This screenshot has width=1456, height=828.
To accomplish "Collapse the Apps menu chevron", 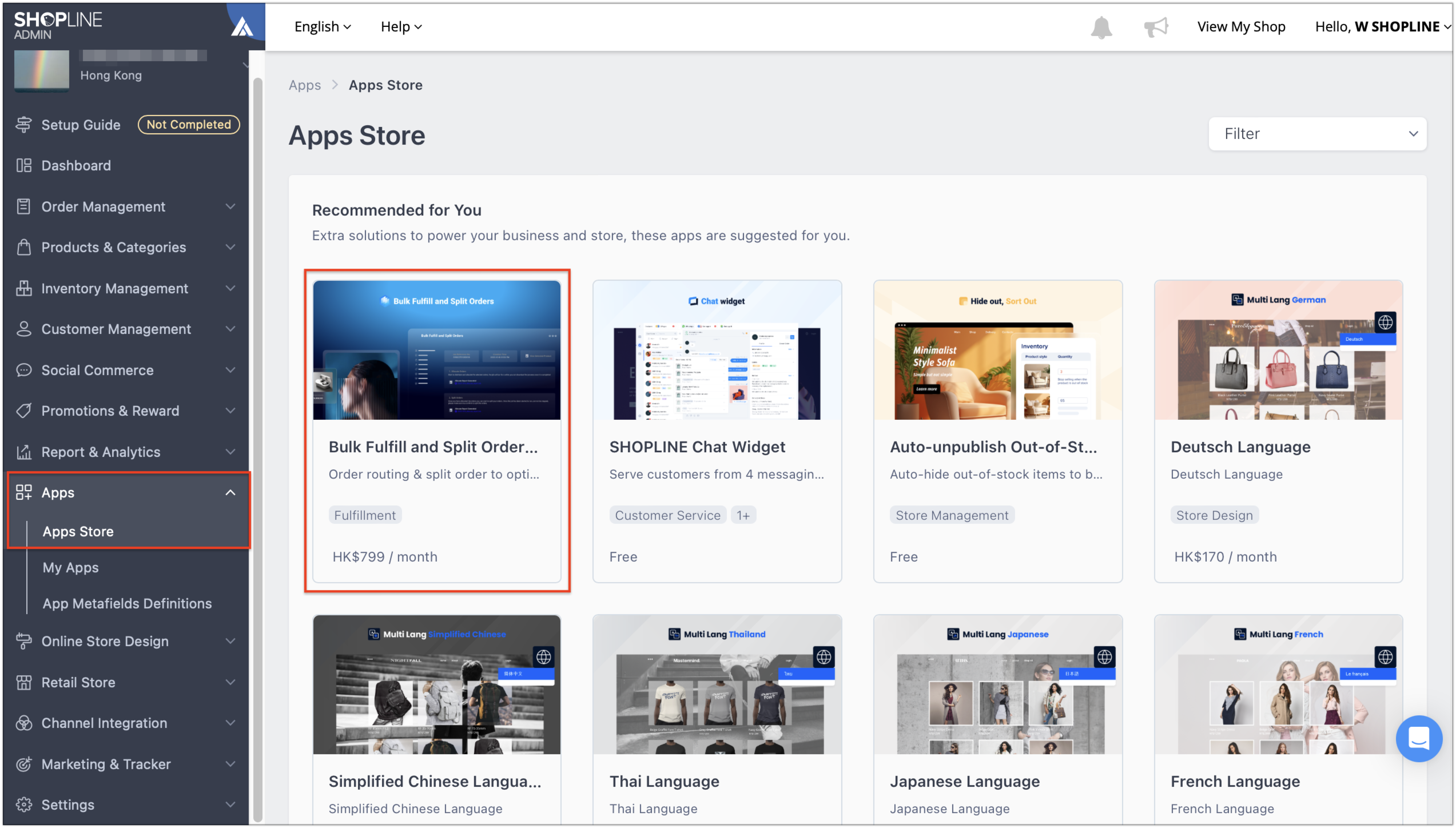I will point(230,492).
